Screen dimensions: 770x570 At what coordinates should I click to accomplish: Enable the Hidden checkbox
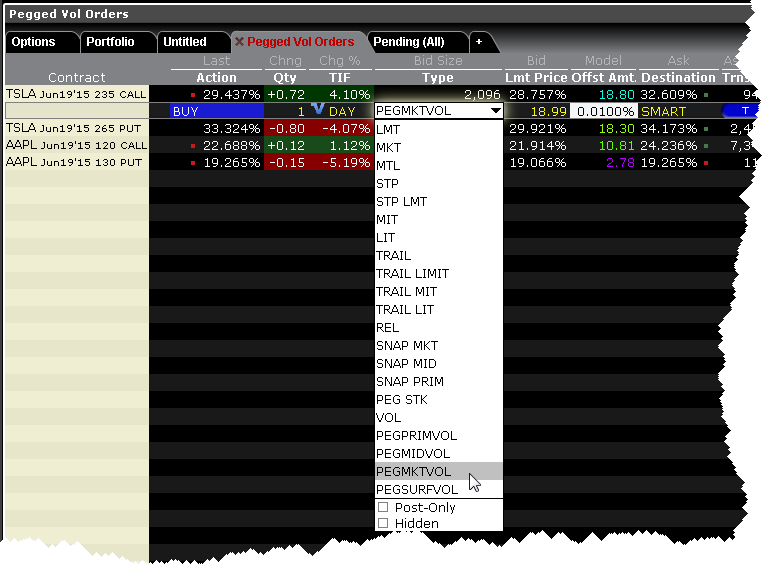[383, 523]
